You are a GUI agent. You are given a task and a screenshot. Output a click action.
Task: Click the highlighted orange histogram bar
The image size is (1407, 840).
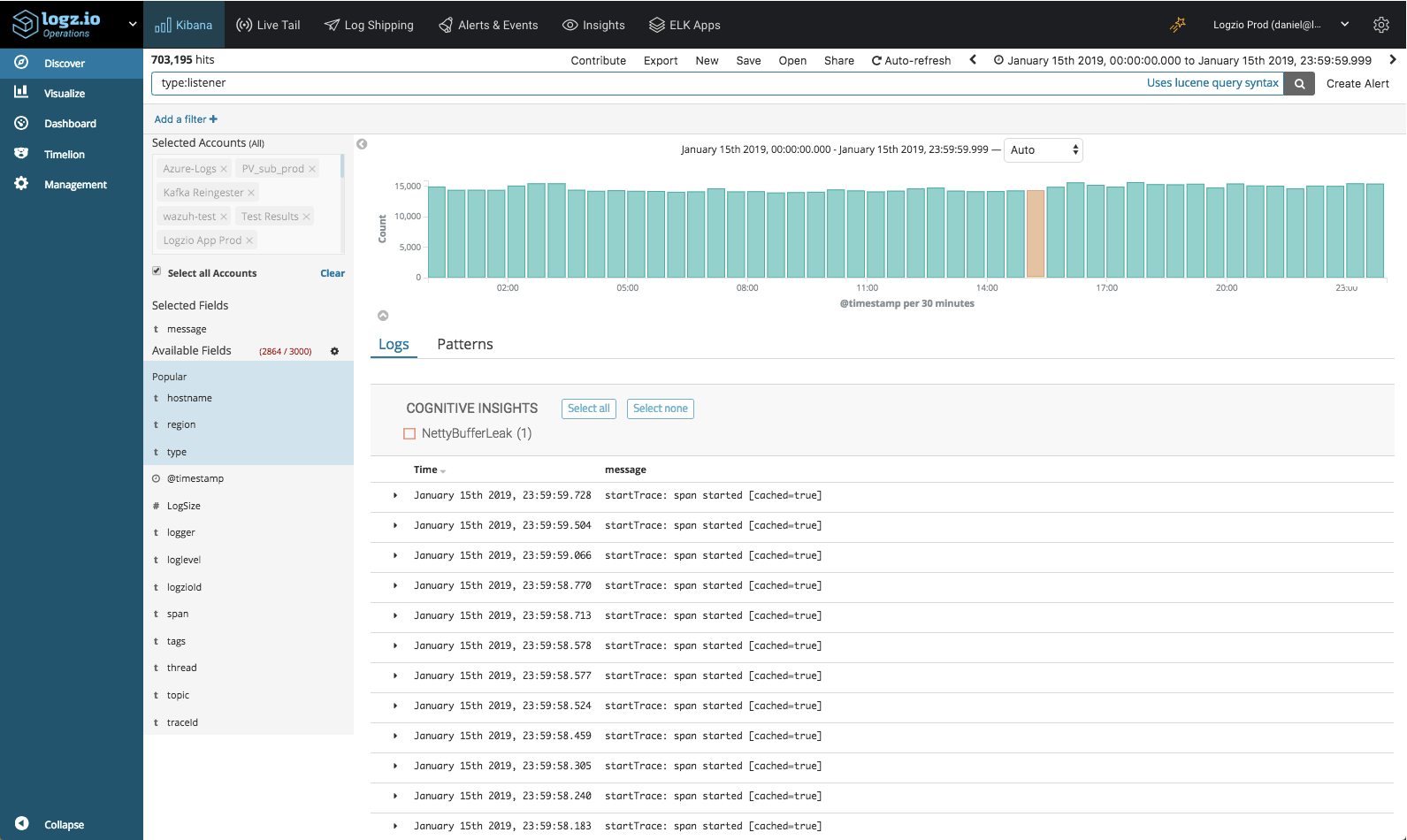pyautogui.click(x=1036, y=233)
